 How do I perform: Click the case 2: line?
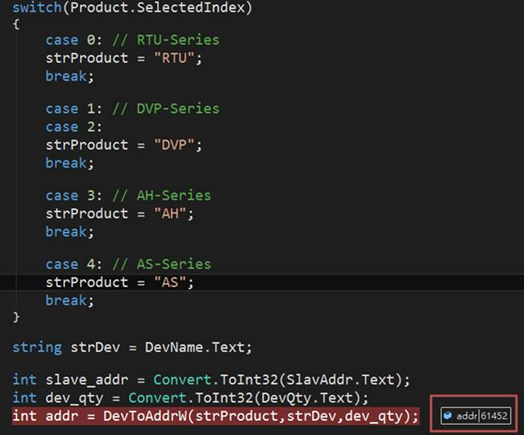74,127
